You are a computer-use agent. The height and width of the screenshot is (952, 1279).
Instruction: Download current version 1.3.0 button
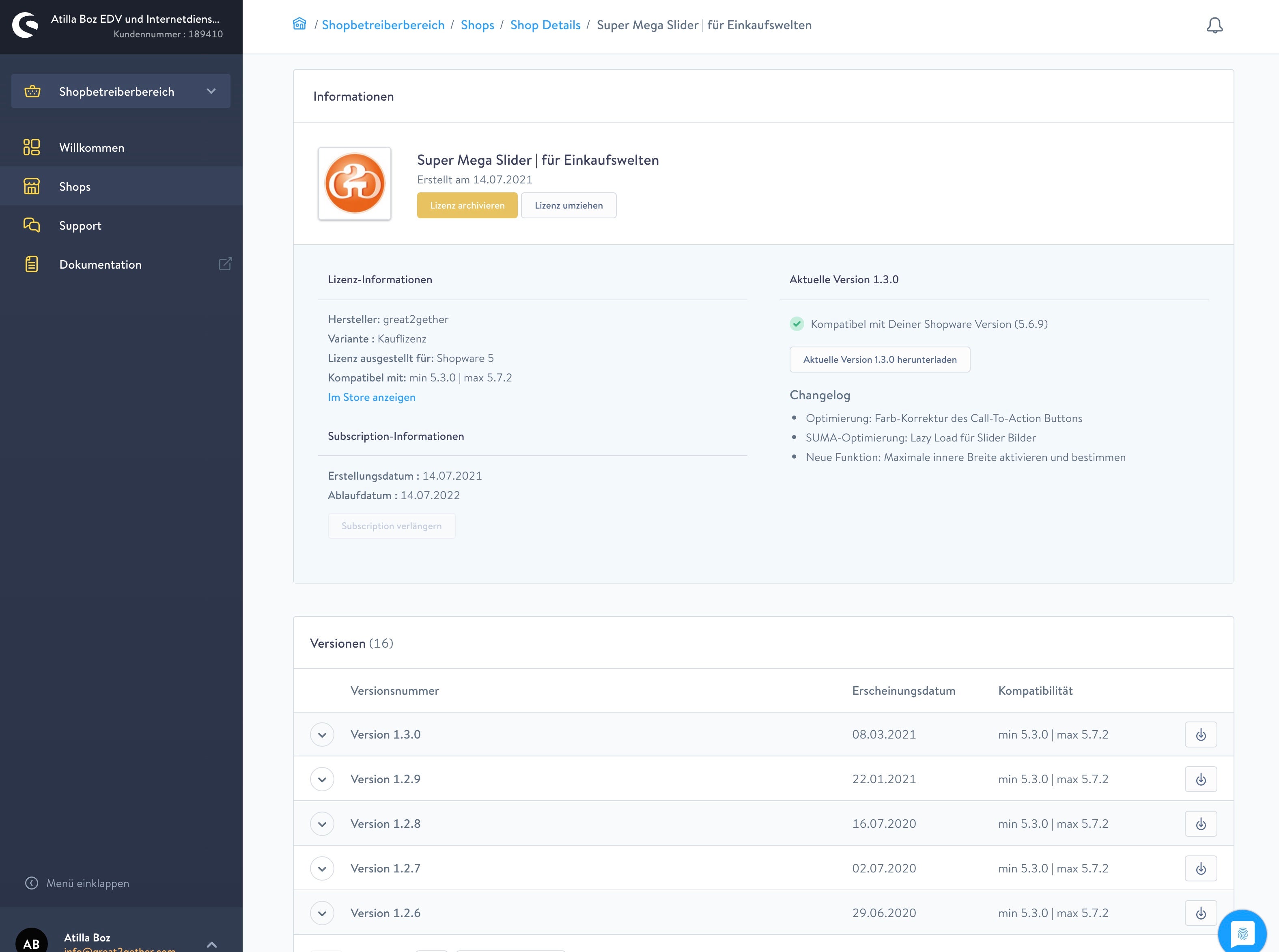coord(879,360)
